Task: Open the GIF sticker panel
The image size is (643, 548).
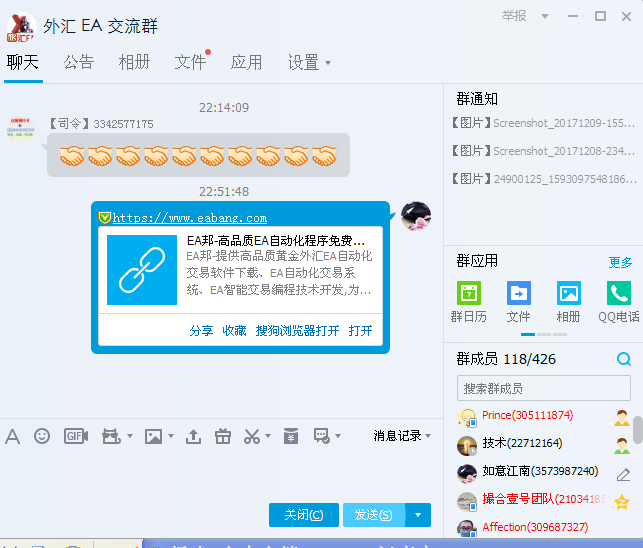Action: click(x=76, y=436)
